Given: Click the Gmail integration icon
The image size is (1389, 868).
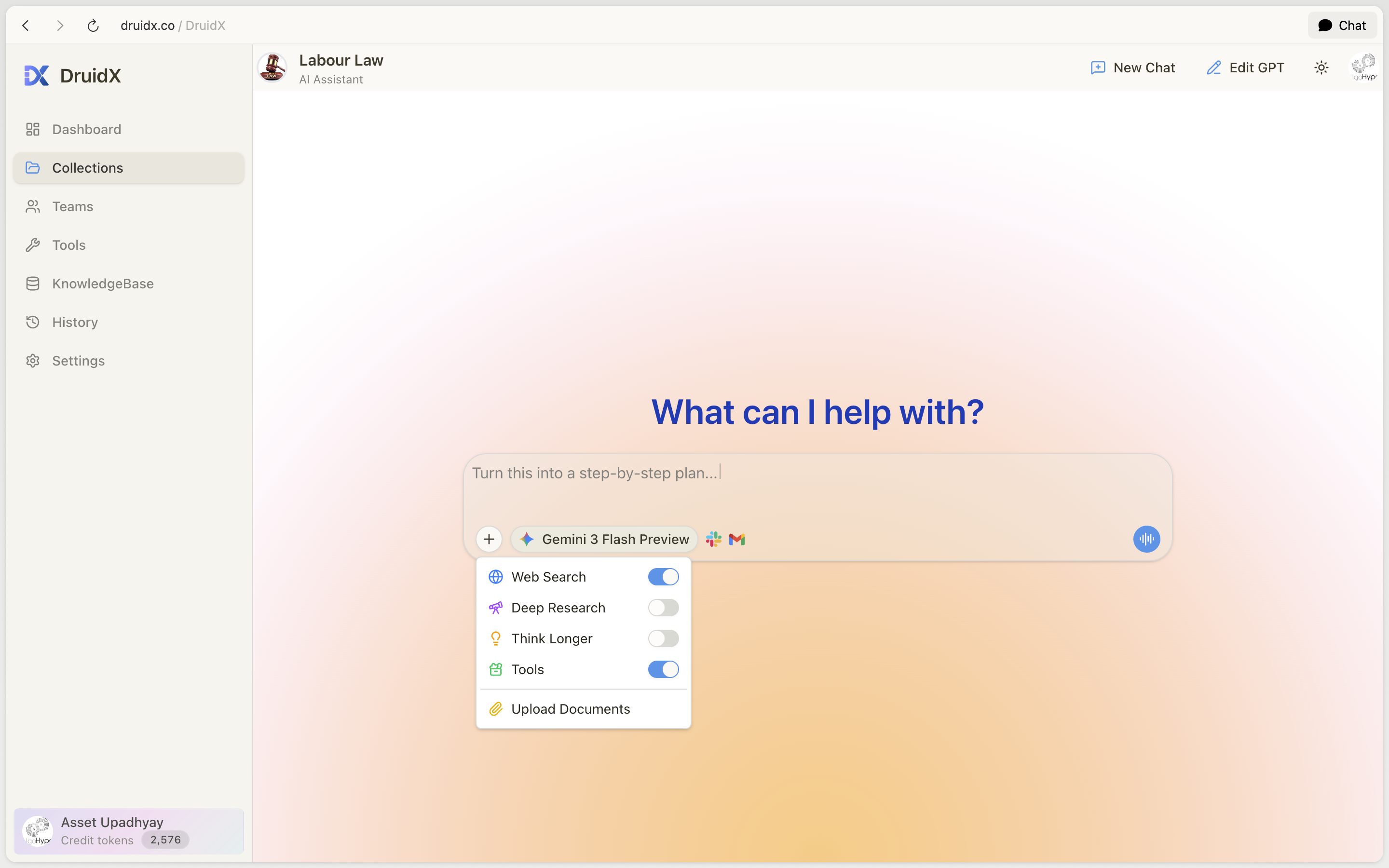Looking at the screenshot, I should 737,539.
